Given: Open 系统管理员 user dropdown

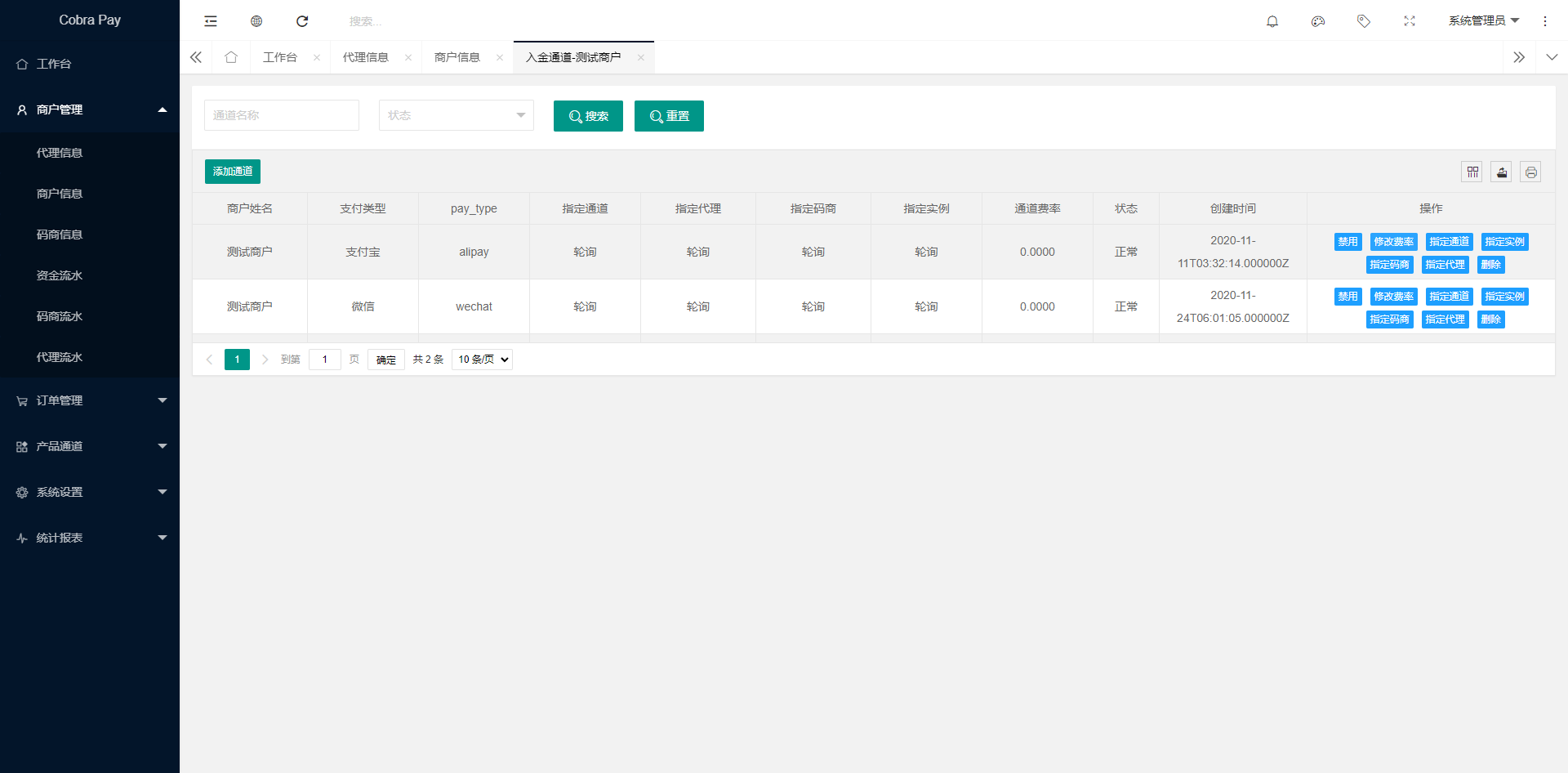Looking at the screenshot, I should [1484, 21].
